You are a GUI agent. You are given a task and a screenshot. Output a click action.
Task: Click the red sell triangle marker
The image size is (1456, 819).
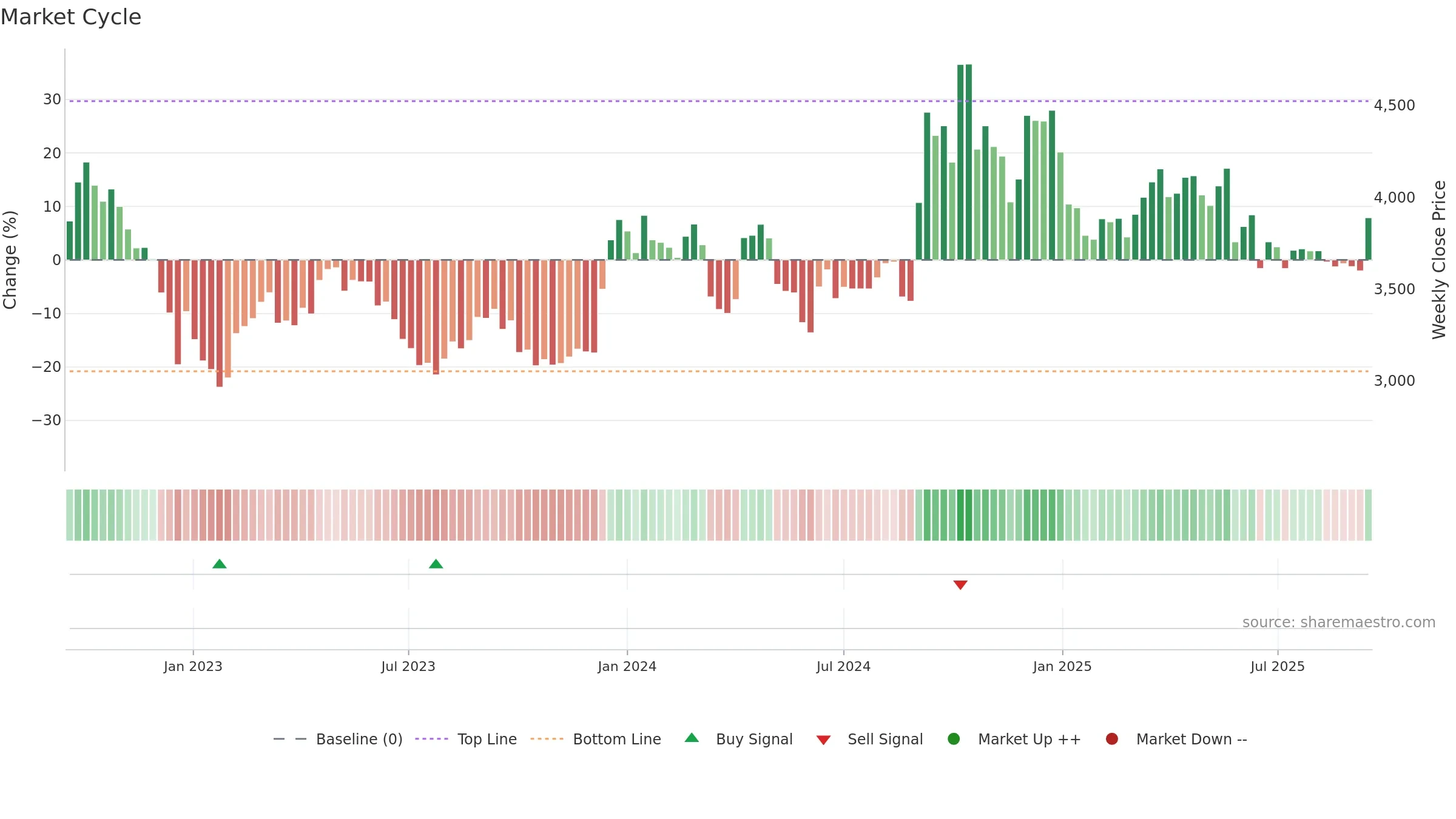tap(960, 585)
